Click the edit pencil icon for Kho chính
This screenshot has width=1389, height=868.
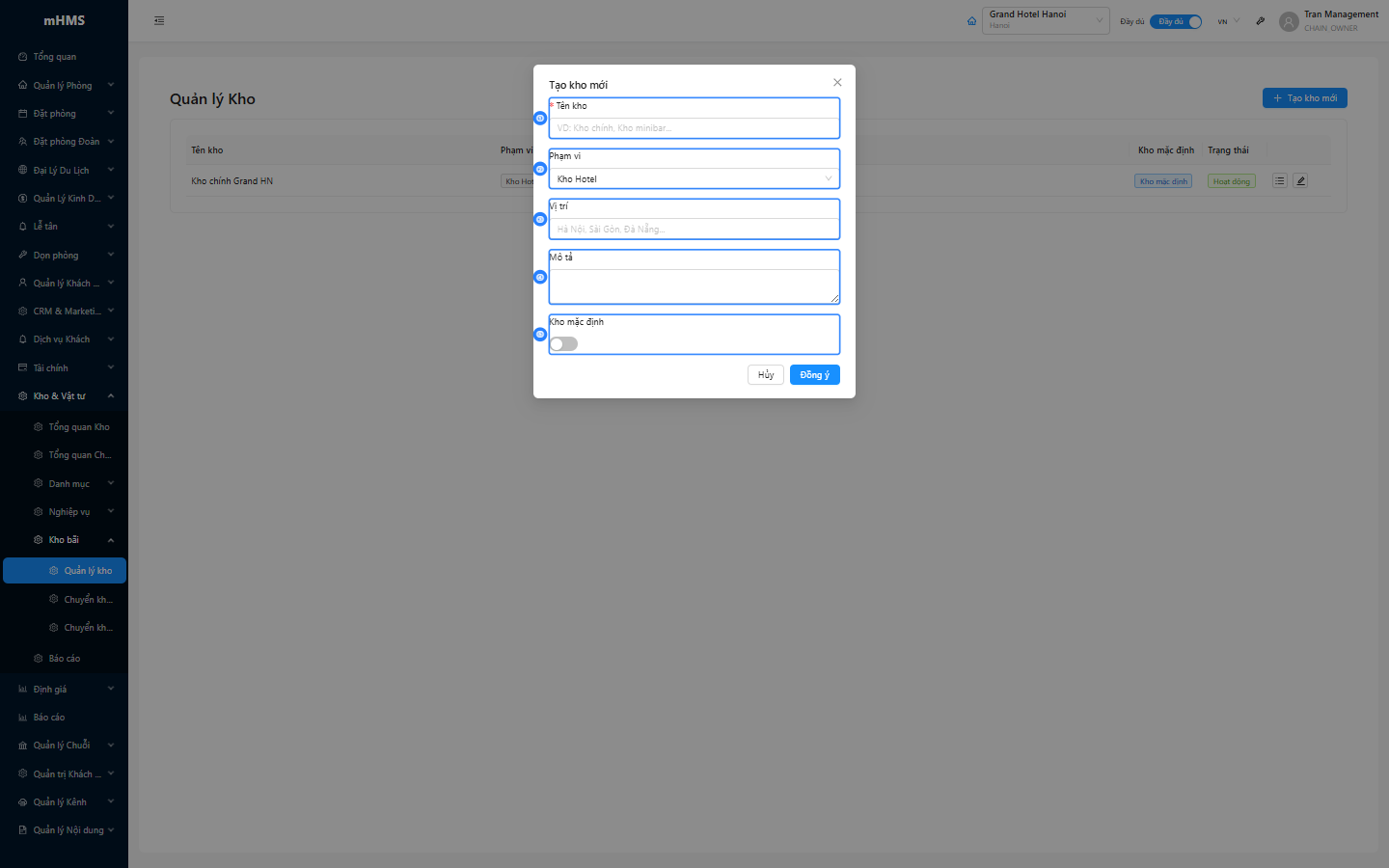[1300, 180]
